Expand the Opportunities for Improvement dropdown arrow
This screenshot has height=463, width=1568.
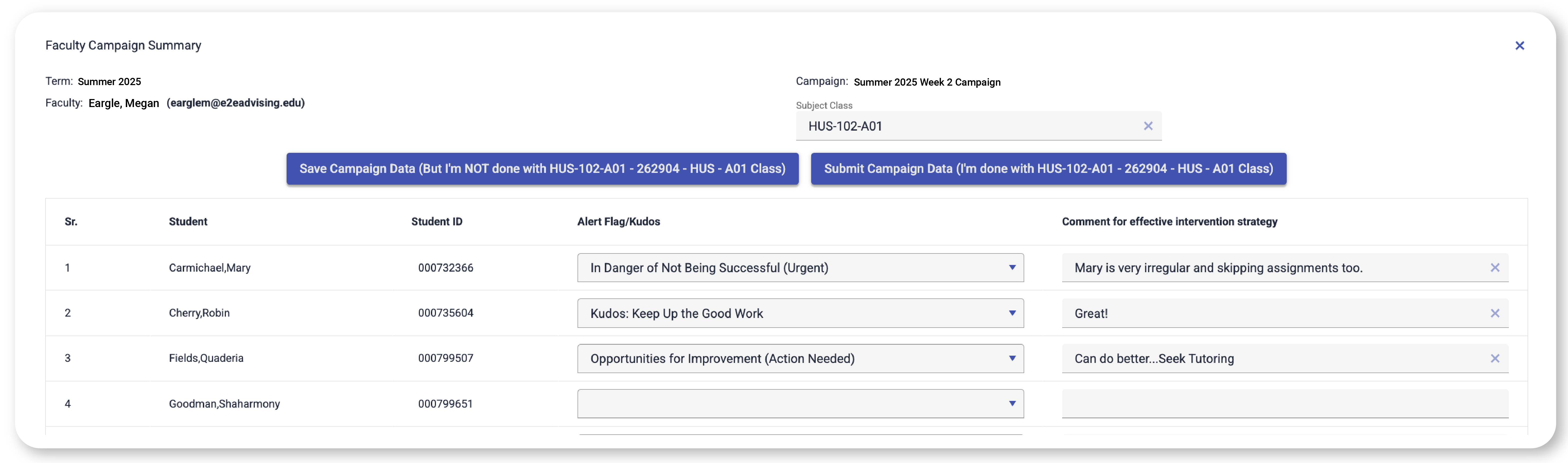point(1012,358)
